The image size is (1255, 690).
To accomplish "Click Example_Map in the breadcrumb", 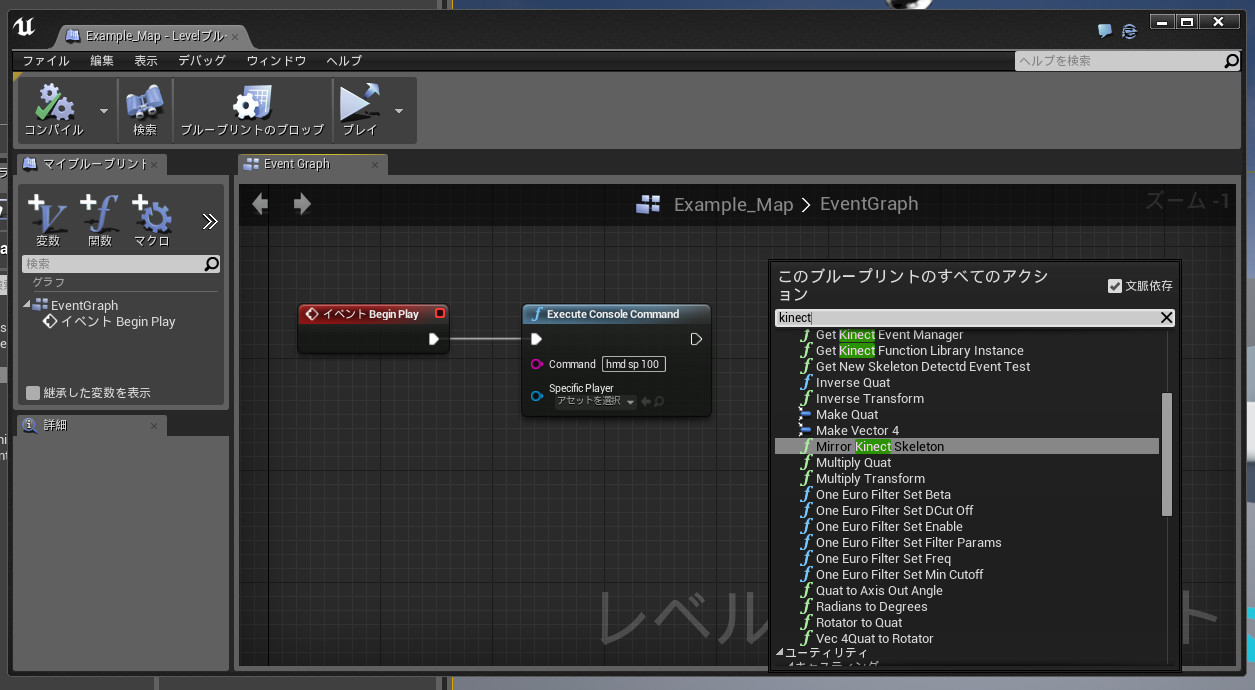I will click(x=733, y=204).
